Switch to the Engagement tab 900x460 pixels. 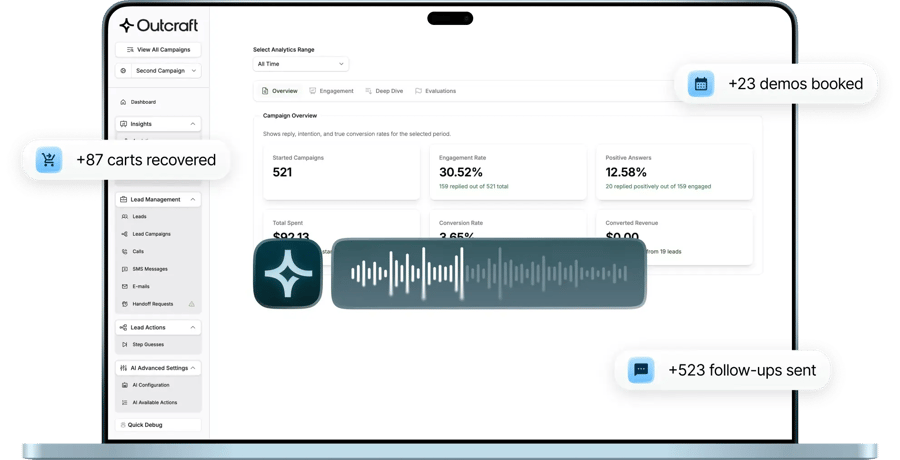[x=331, y=91]
